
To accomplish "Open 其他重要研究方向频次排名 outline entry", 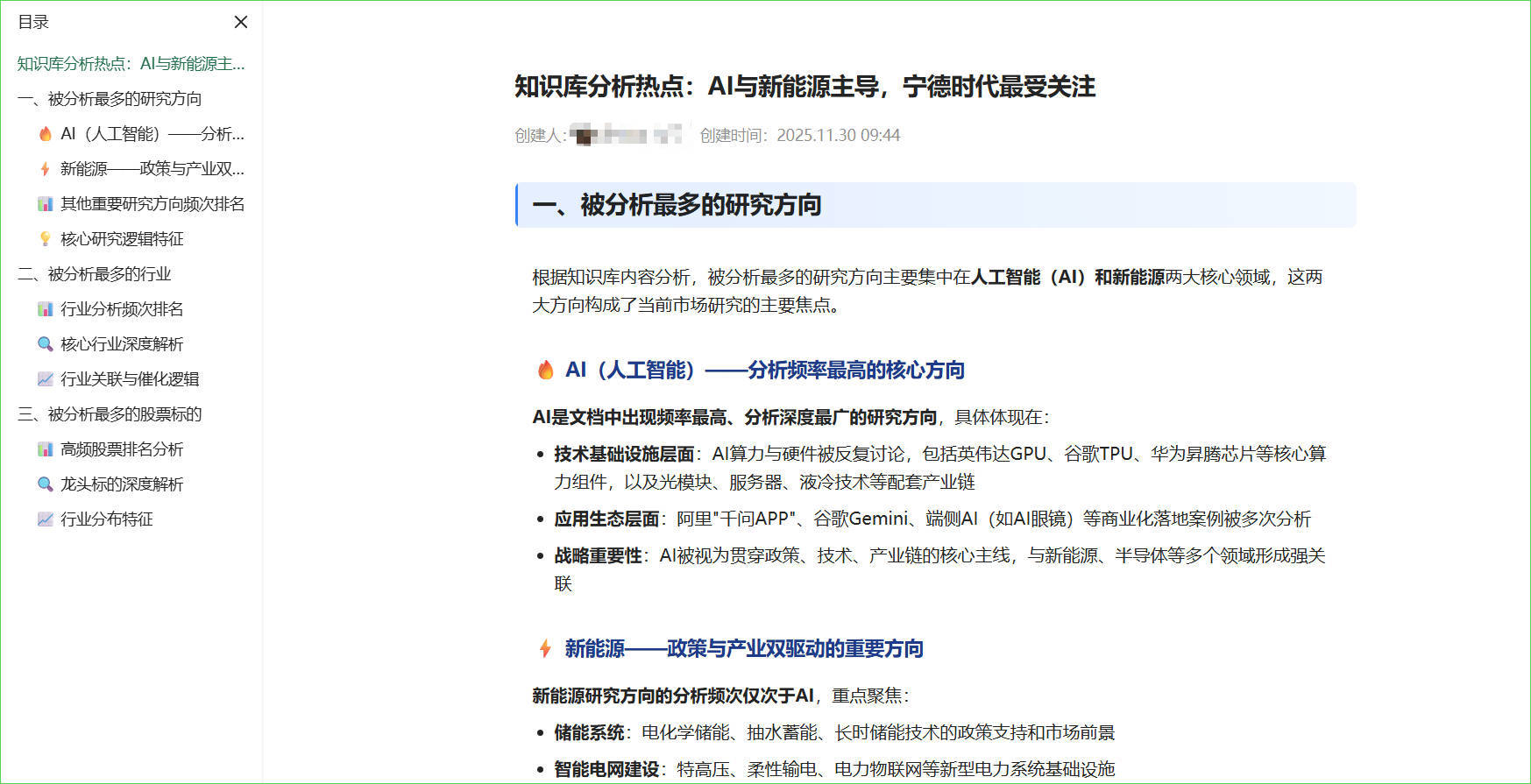I will pyautogui.click(x=152, y=204).
